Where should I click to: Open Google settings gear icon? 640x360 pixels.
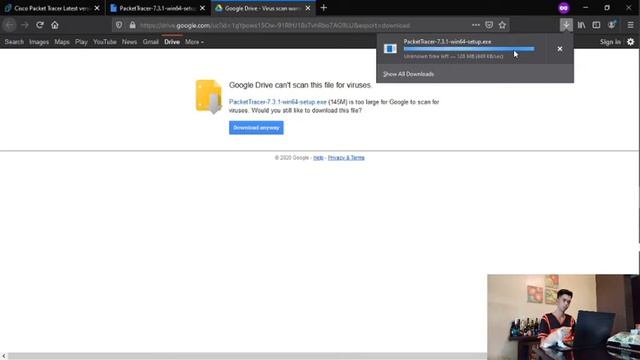tap(631, 42)
